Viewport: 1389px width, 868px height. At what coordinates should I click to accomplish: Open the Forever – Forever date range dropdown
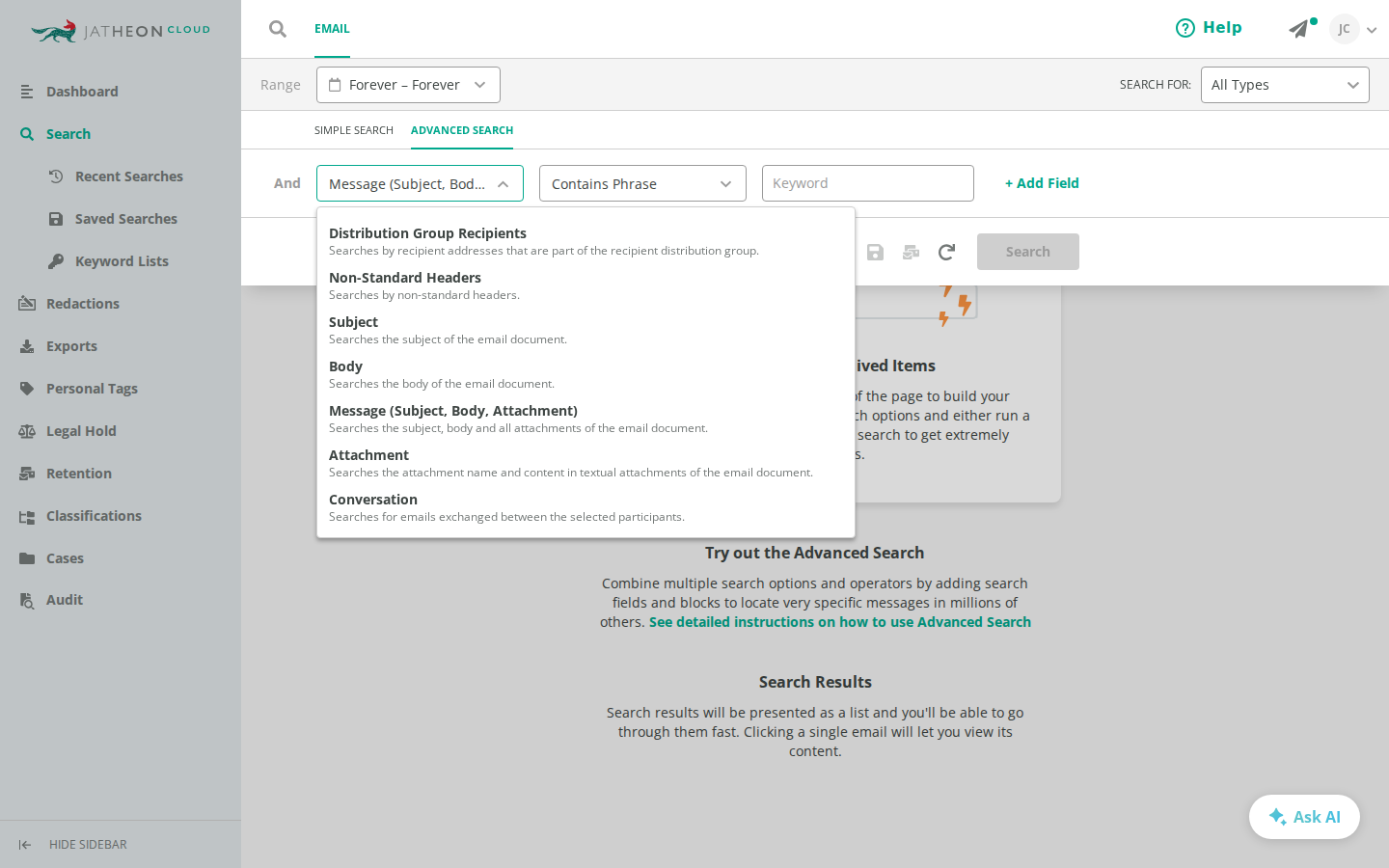click(x=408, y=85)
